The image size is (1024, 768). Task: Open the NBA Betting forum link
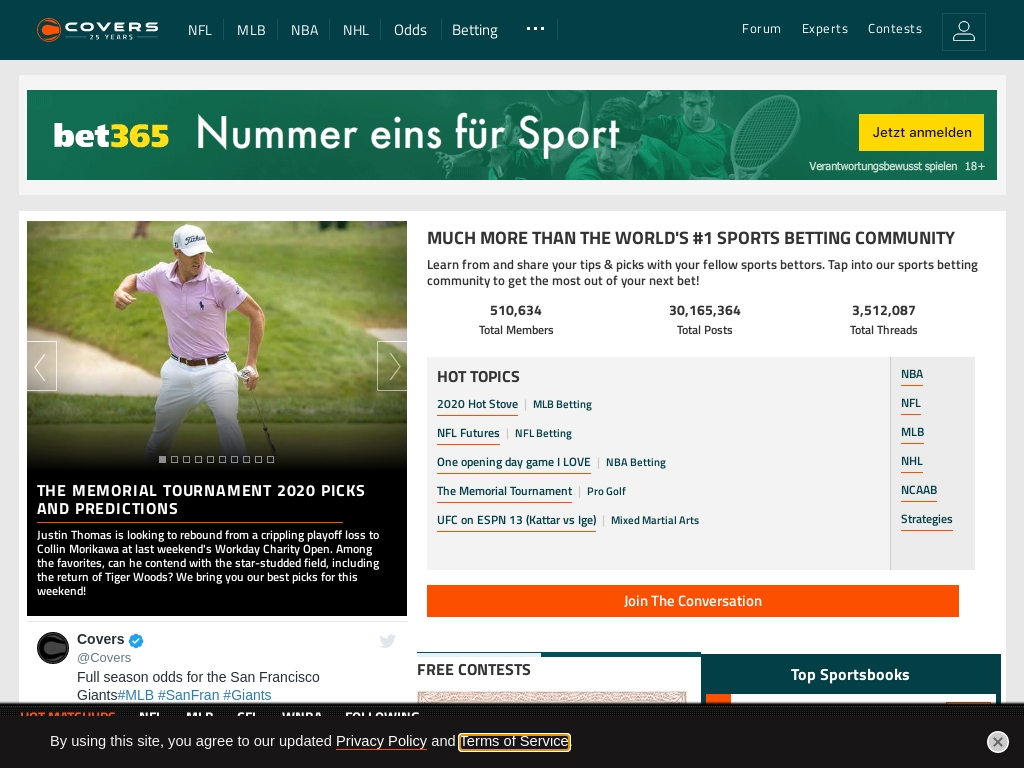click(x=635, y=462)
